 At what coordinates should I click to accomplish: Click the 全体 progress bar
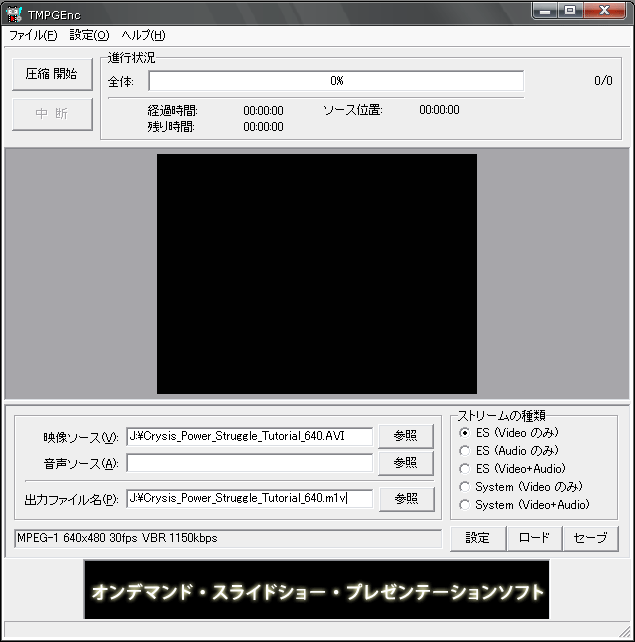[x=336, y=81]
